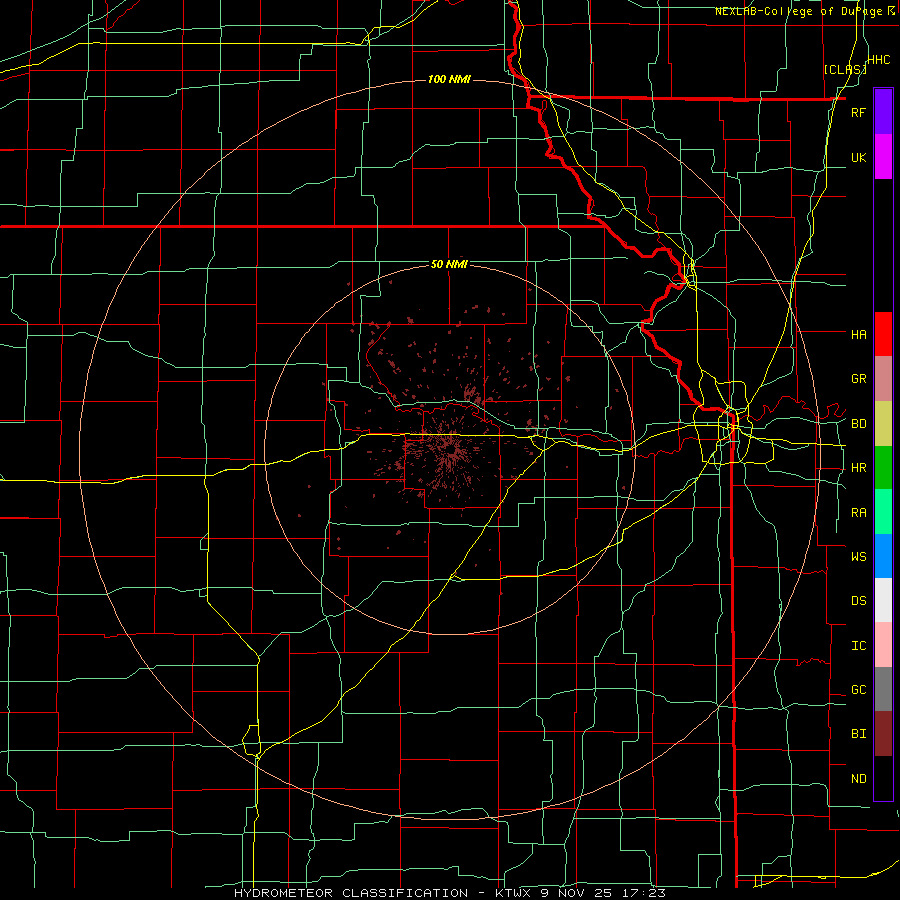Select the IC pink legend swatch
Viewport: 900px width, 900px height.
pyautogui.click(x=883, y=645)
